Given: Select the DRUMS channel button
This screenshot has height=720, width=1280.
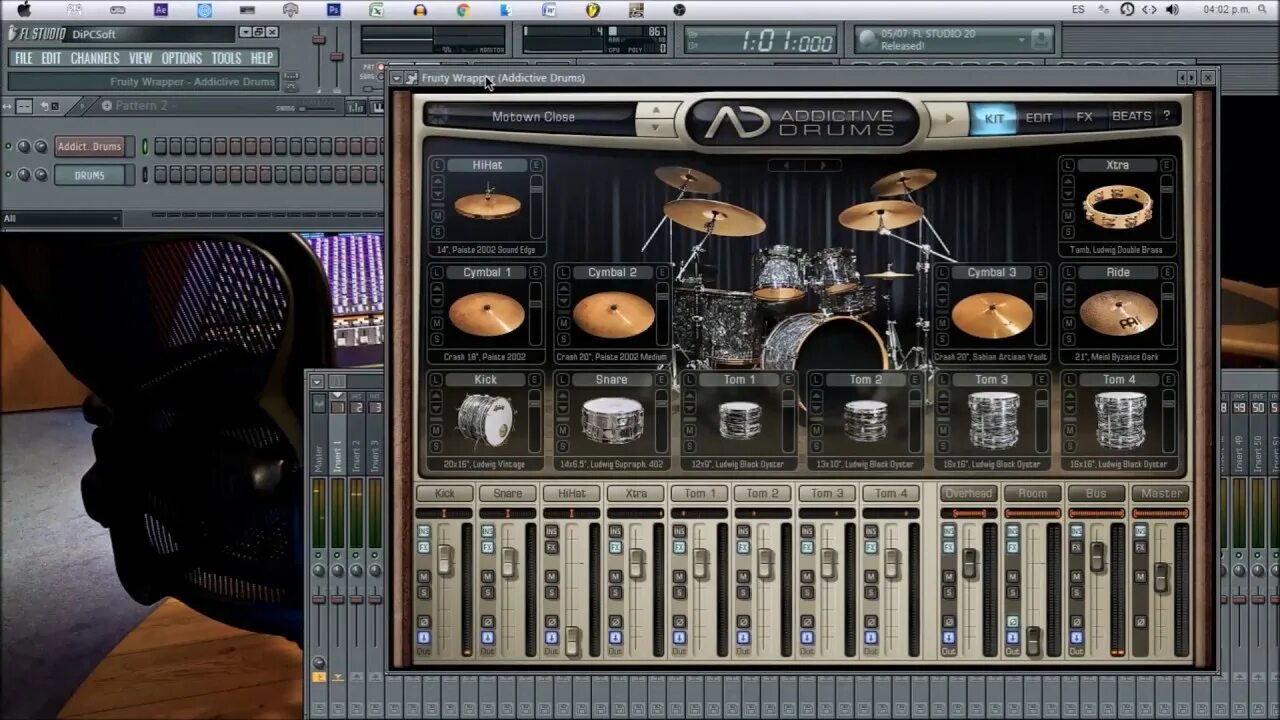Looking at the screenshot, I should point(89,175).
